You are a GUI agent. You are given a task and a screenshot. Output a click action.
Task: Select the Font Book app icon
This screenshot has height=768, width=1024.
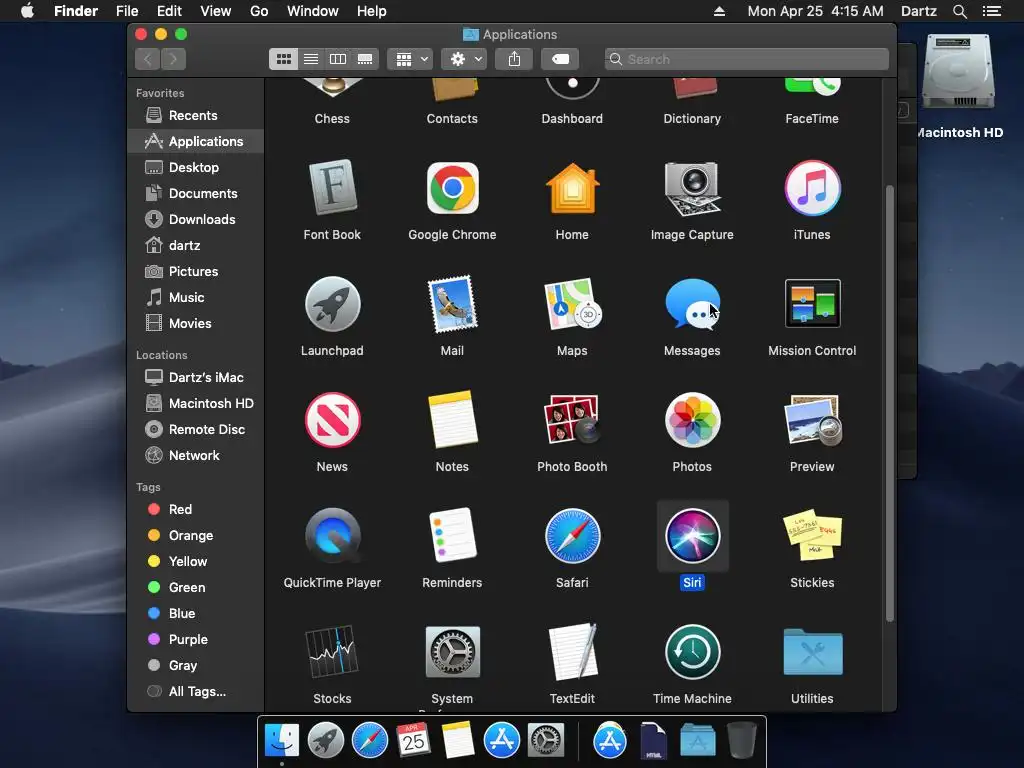coord(332,187)
